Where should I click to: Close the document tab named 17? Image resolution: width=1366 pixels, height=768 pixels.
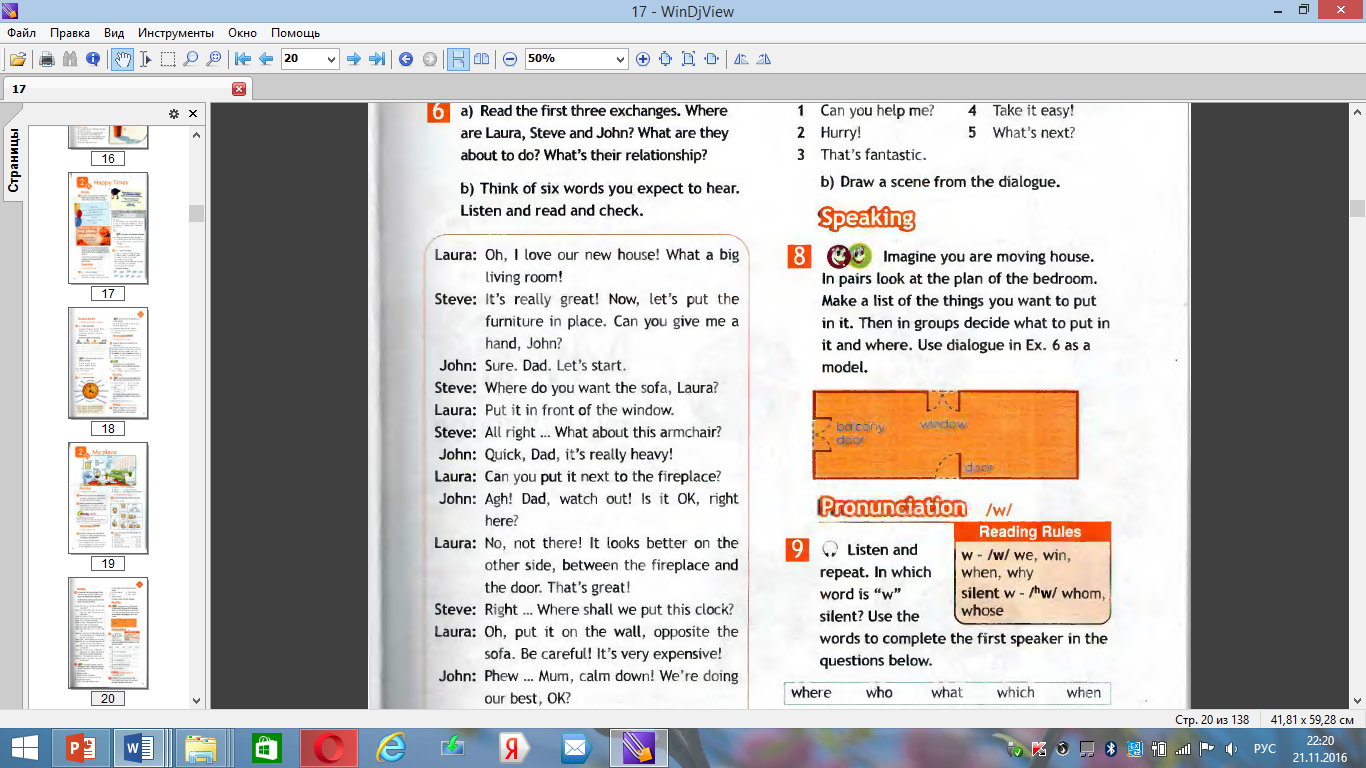(x=238, y=89)
